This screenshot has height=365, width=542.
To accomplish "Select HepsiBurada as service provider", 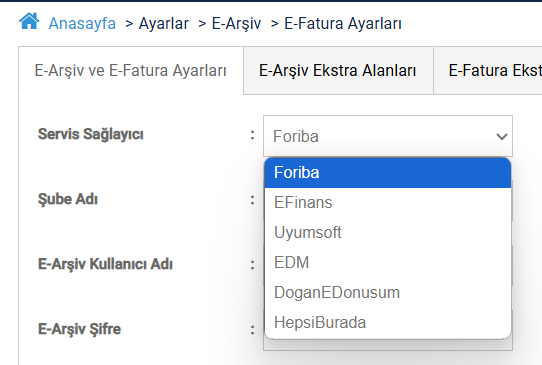I will click(388, 322).
